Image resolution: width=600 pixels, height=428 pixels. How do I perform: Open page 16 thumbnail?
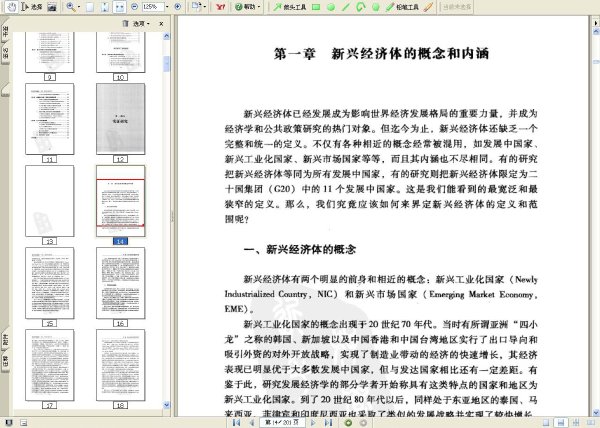pyautogui.click(x=121, y=283)
